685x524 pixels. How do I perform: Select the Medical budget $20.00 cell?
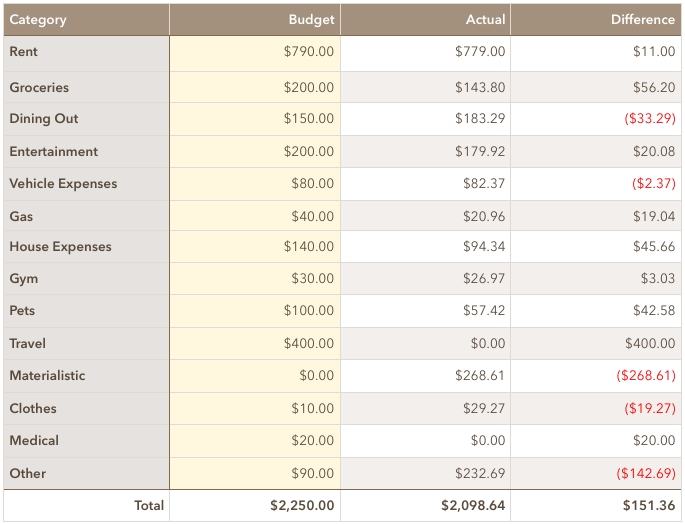(255, 441)
